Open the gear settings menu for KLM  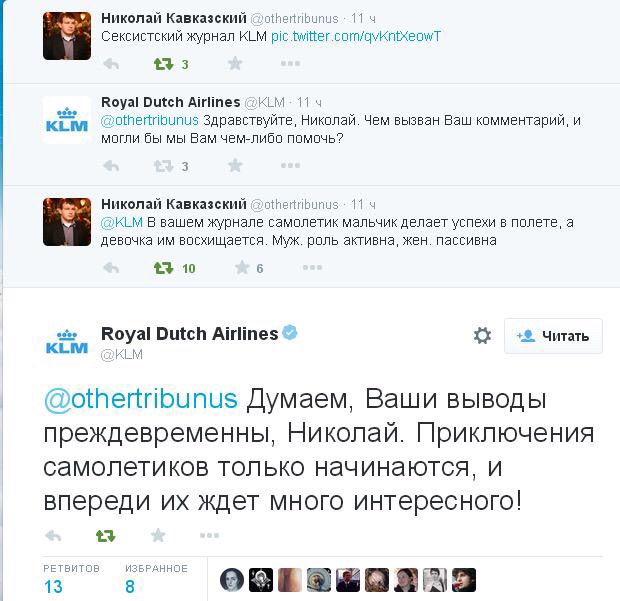tap(482, 336)
